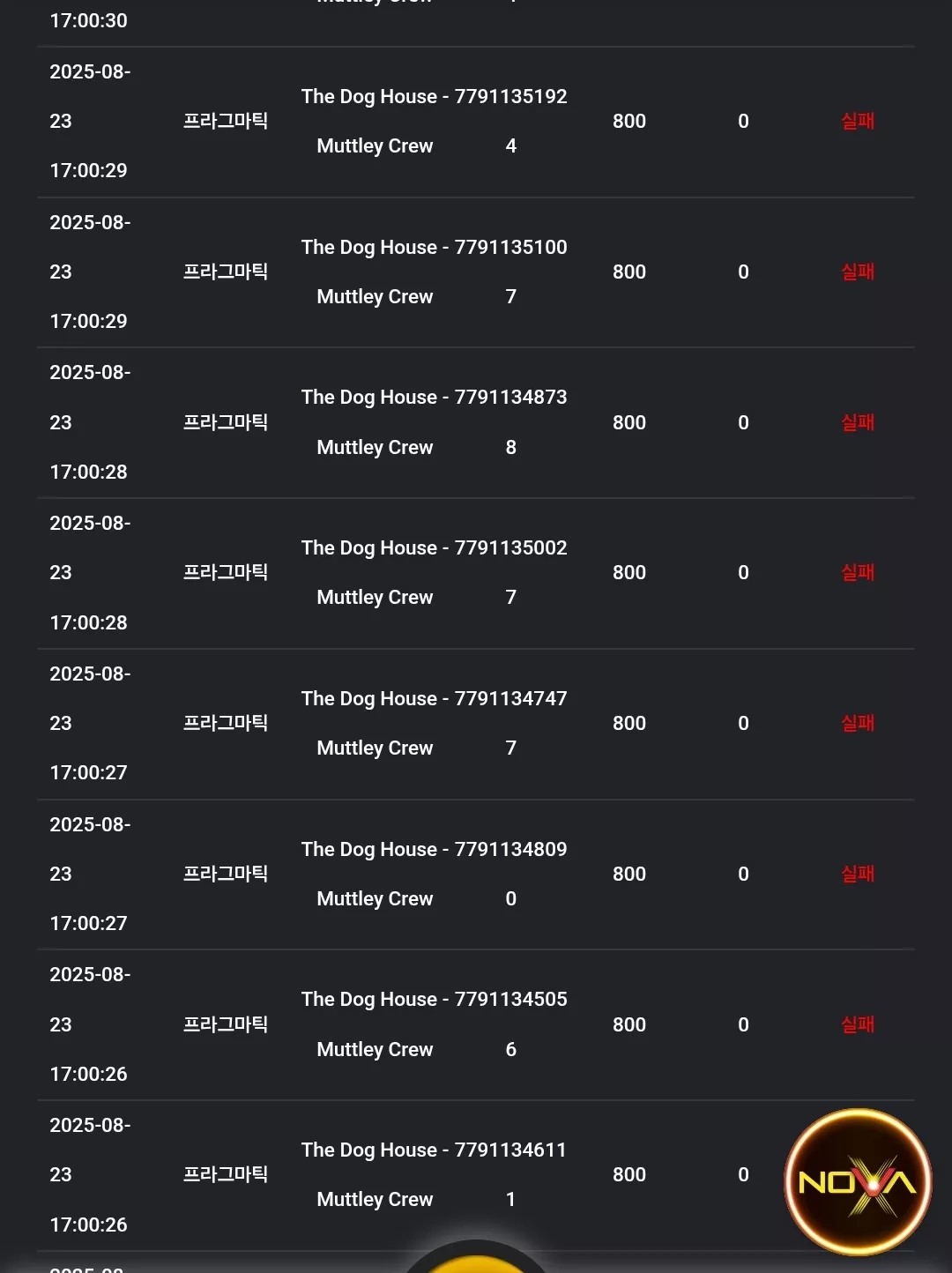Tap the yellow circular button at bottom

click(x=476, y=1258)
